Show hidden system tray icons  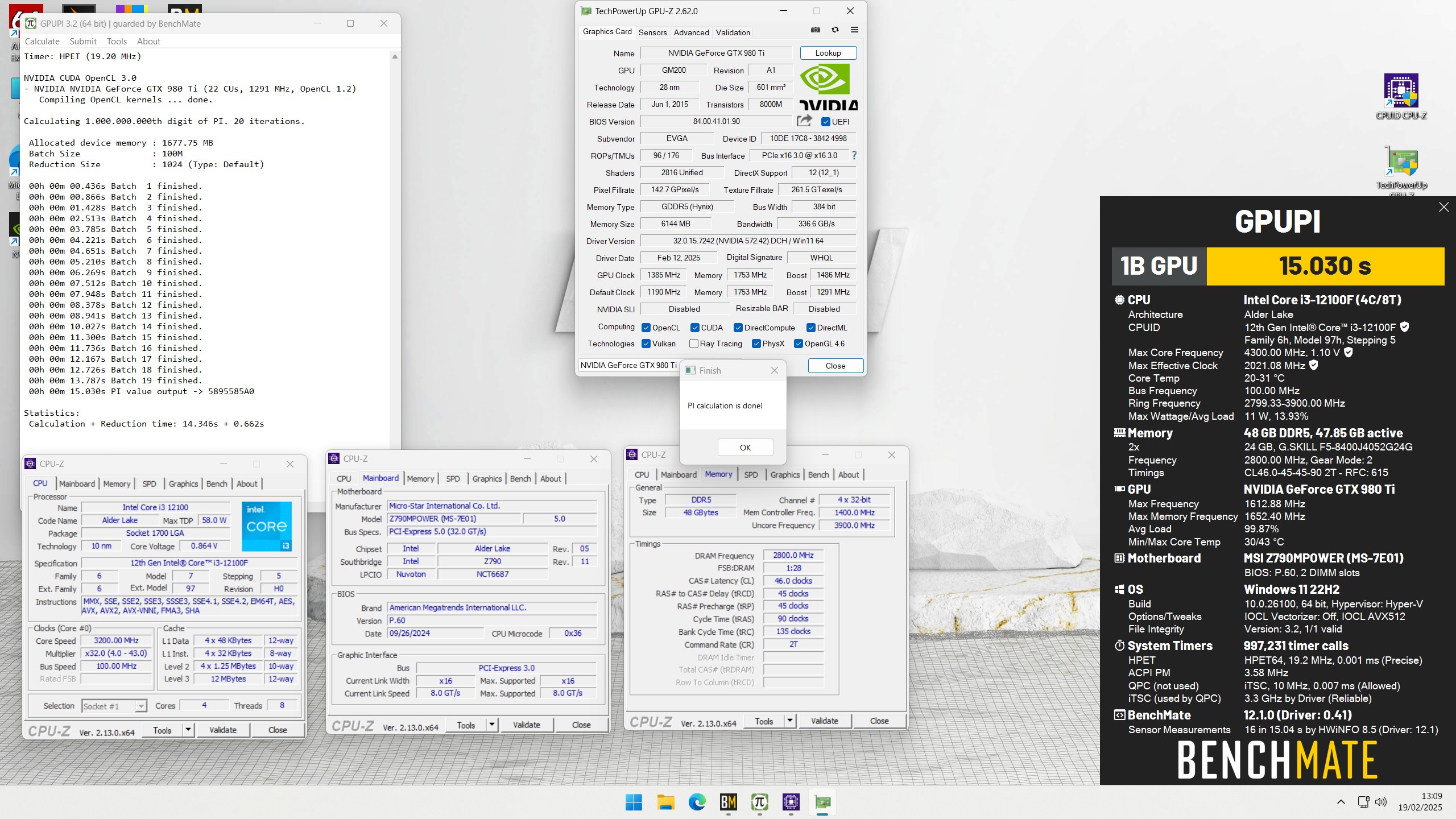1341,802
